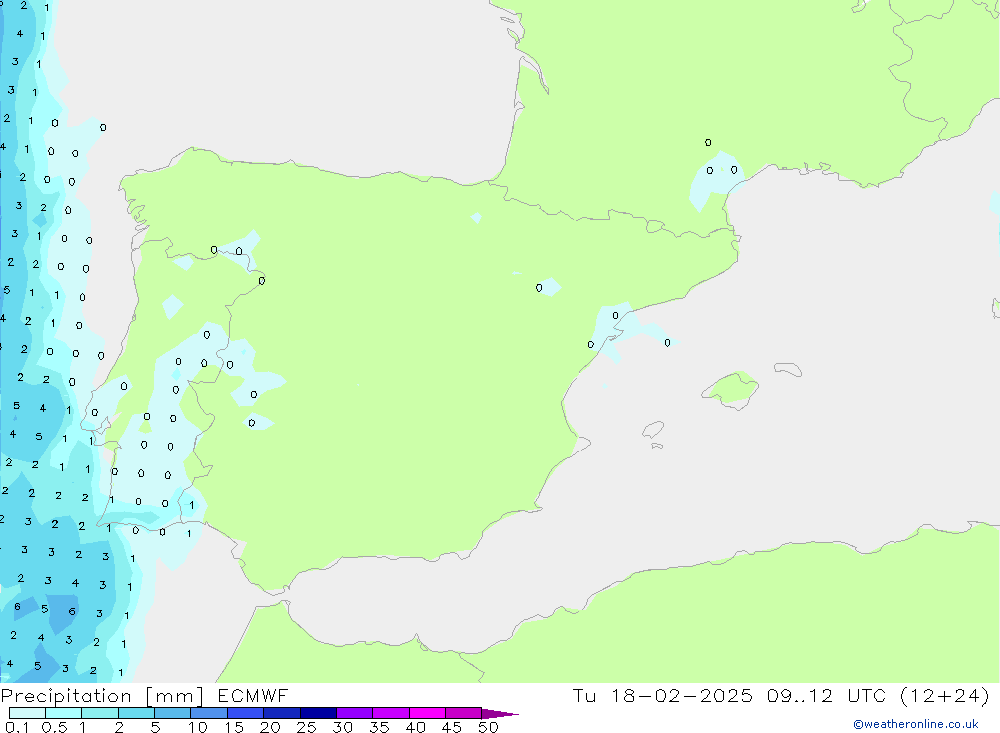Image resolution: width=1000 pixels, height=733 pixels.
Task: Click the light-blue precipitation patch in southern France
Action: click(x=716, y=180)
